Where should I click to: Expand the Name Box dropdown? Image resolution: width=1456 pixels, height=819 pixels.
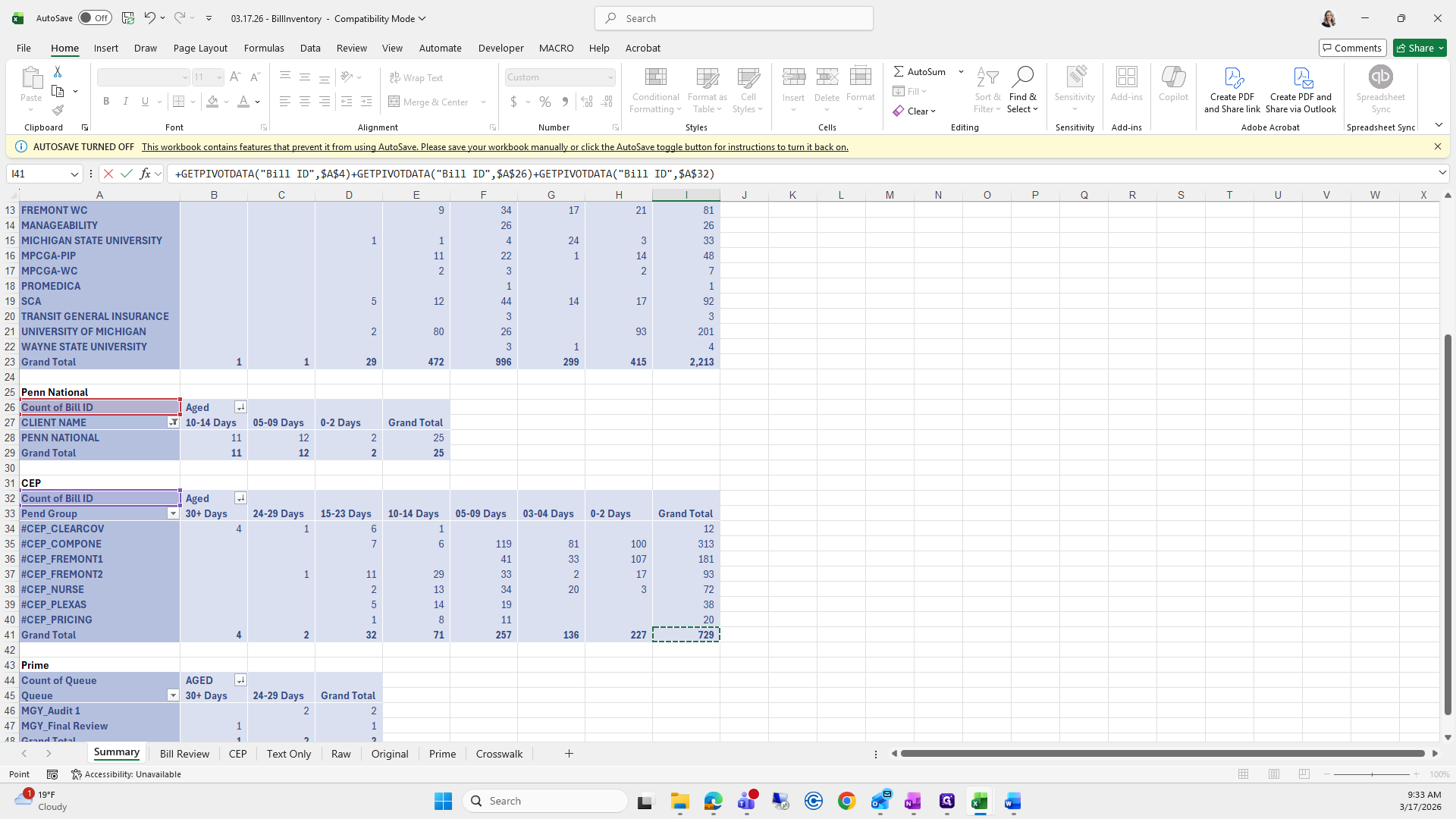point(74,174)
